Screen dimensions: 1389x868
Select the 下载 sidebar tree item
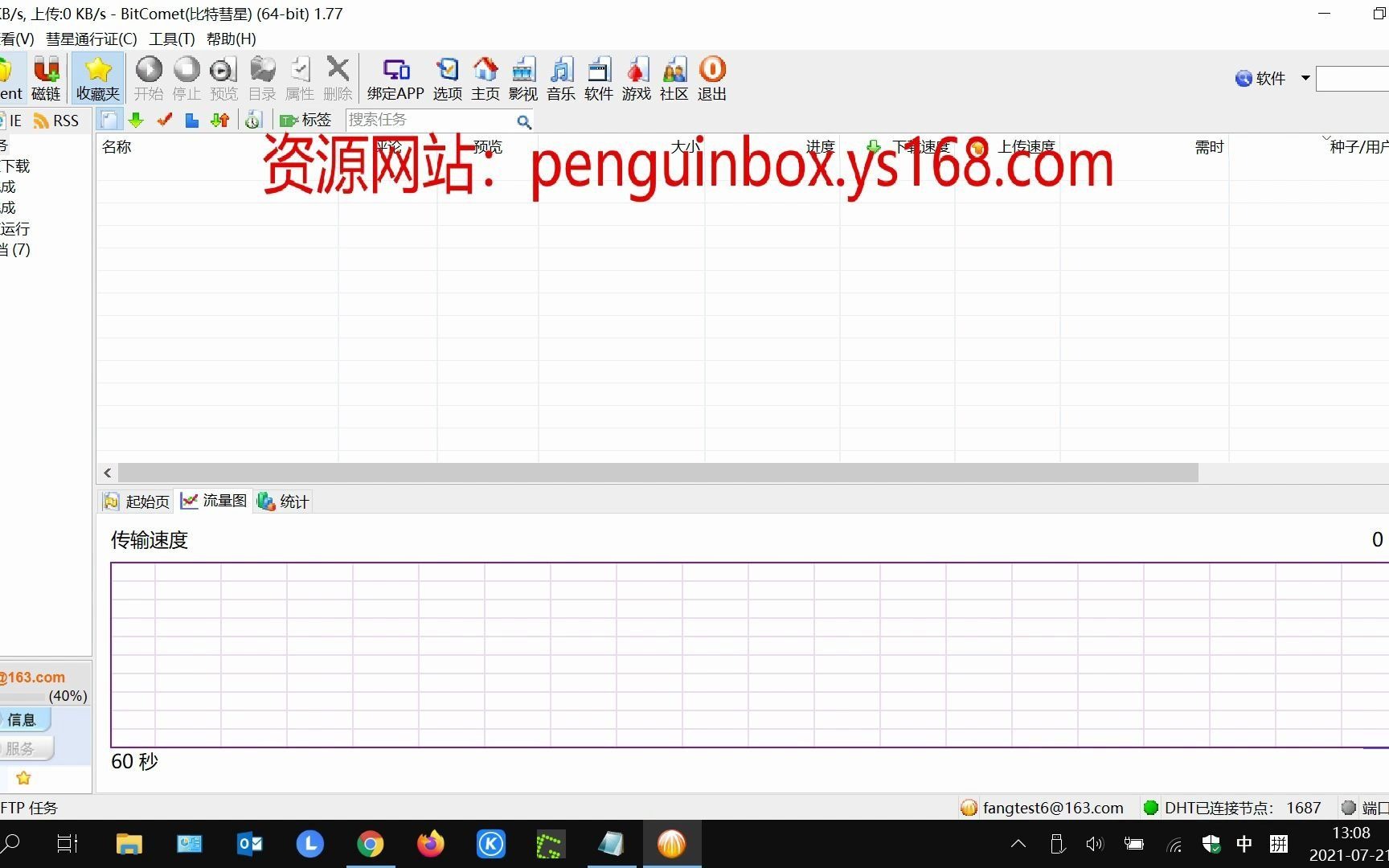(15, 166)
